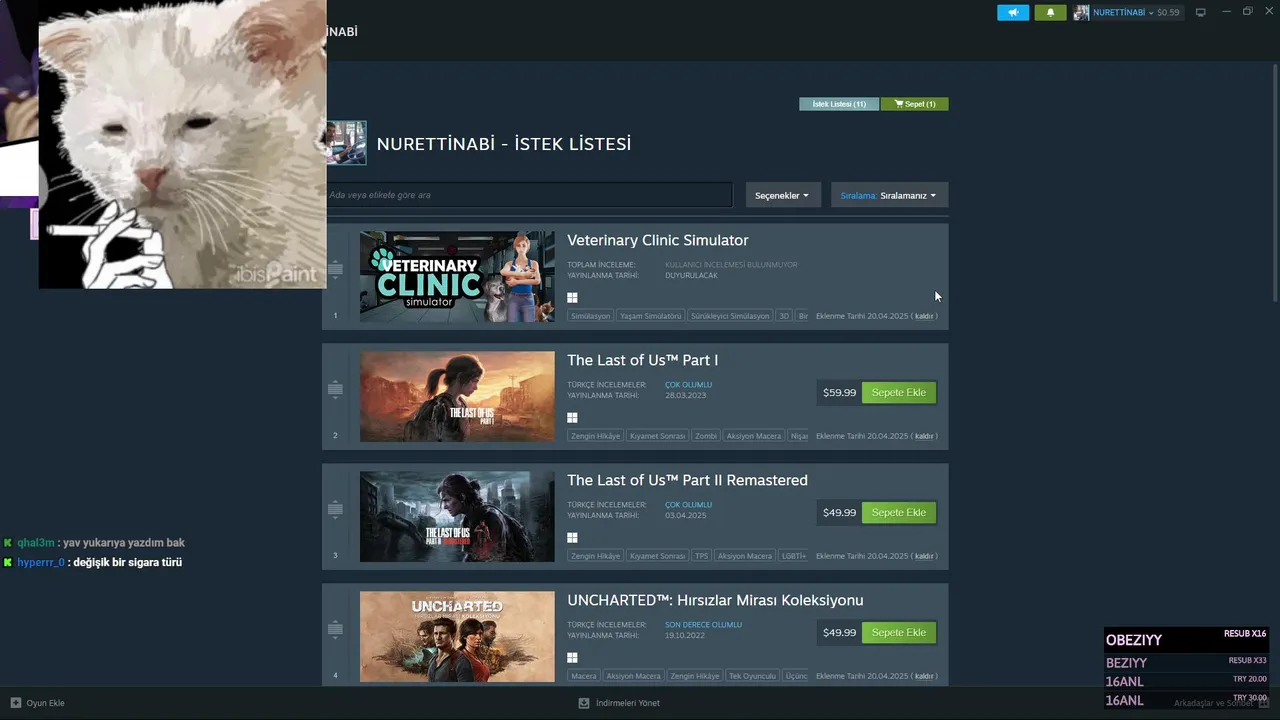Viewport: 1280px width, 720px height.
Task: Click Sepete Ekle for UNCHARTED
Action: 899,632
